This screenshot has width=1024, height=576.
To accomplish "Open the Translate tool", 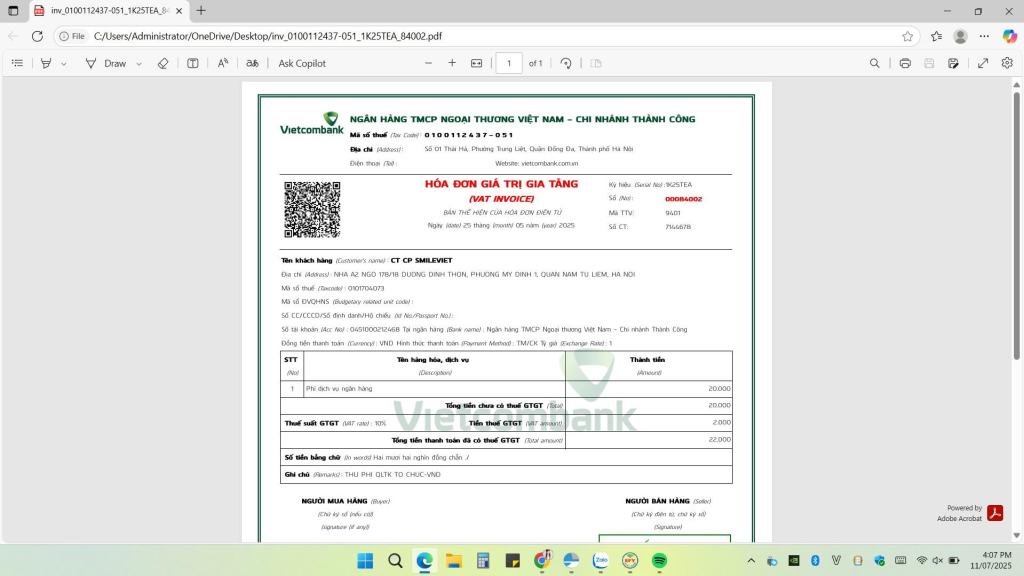I will (x=252, y=63).
